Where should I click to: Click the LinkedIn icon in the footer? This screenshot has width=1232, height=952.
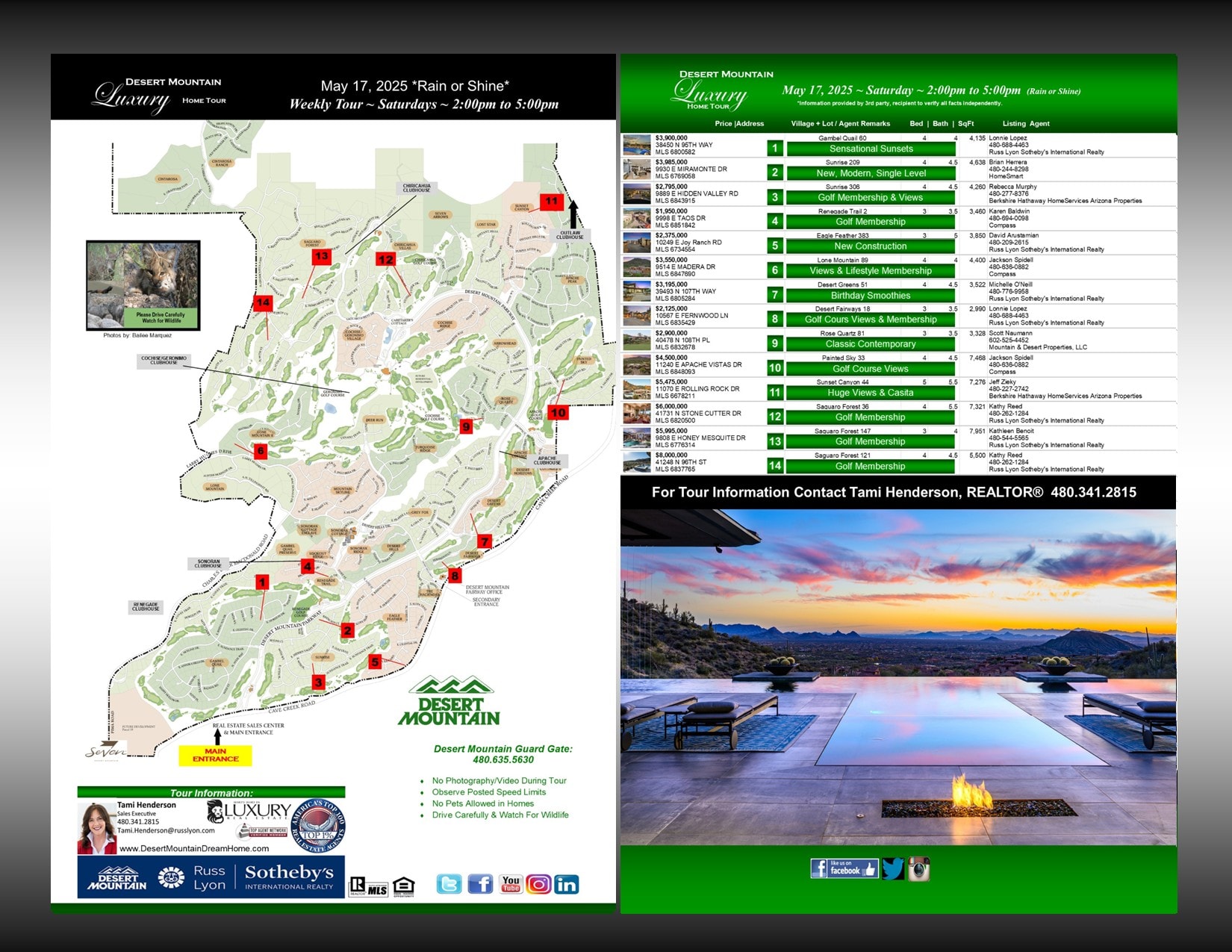tap(567, 885)
